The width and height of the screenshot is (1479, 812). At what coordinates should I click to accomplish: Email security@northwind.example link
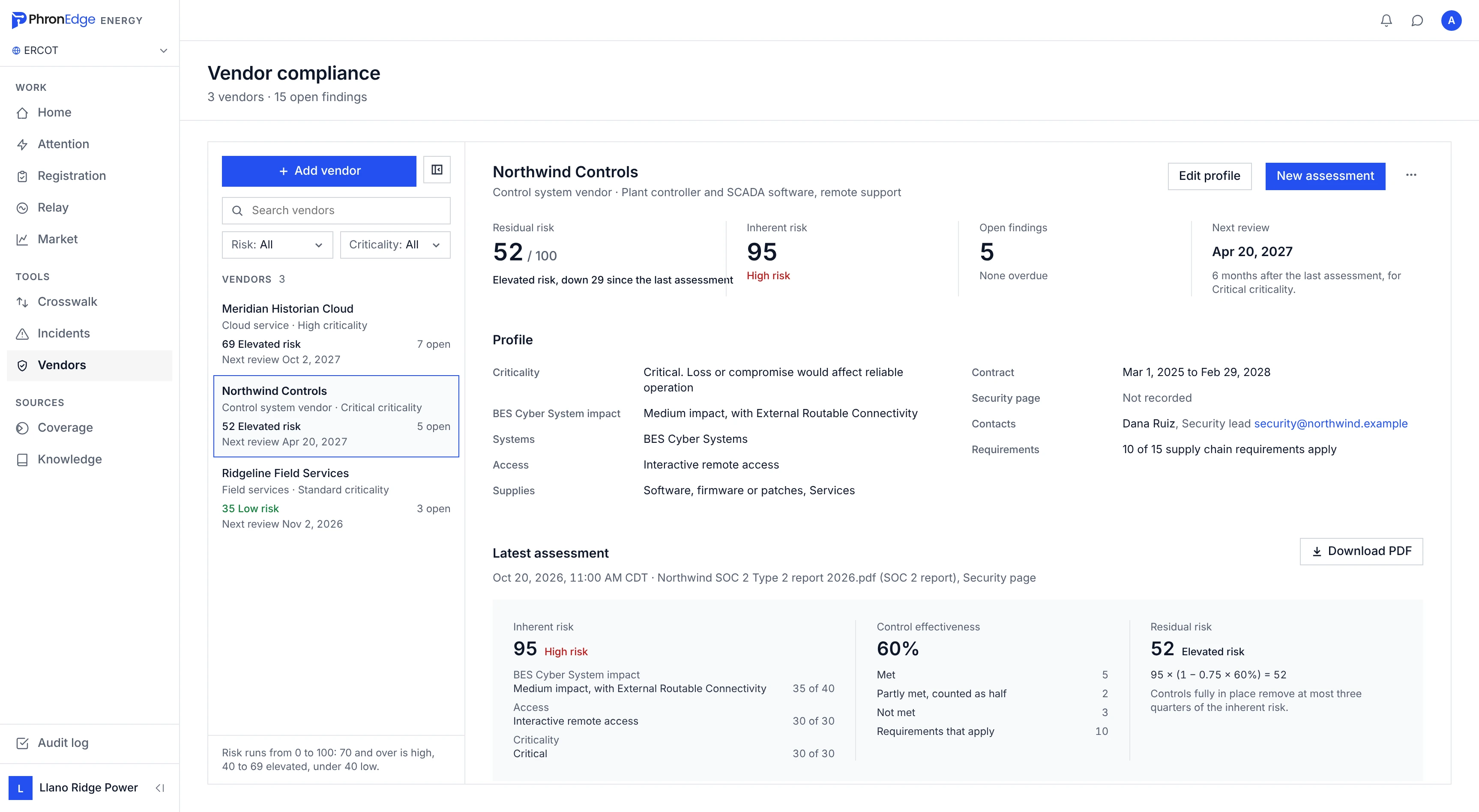point(1330,424)
